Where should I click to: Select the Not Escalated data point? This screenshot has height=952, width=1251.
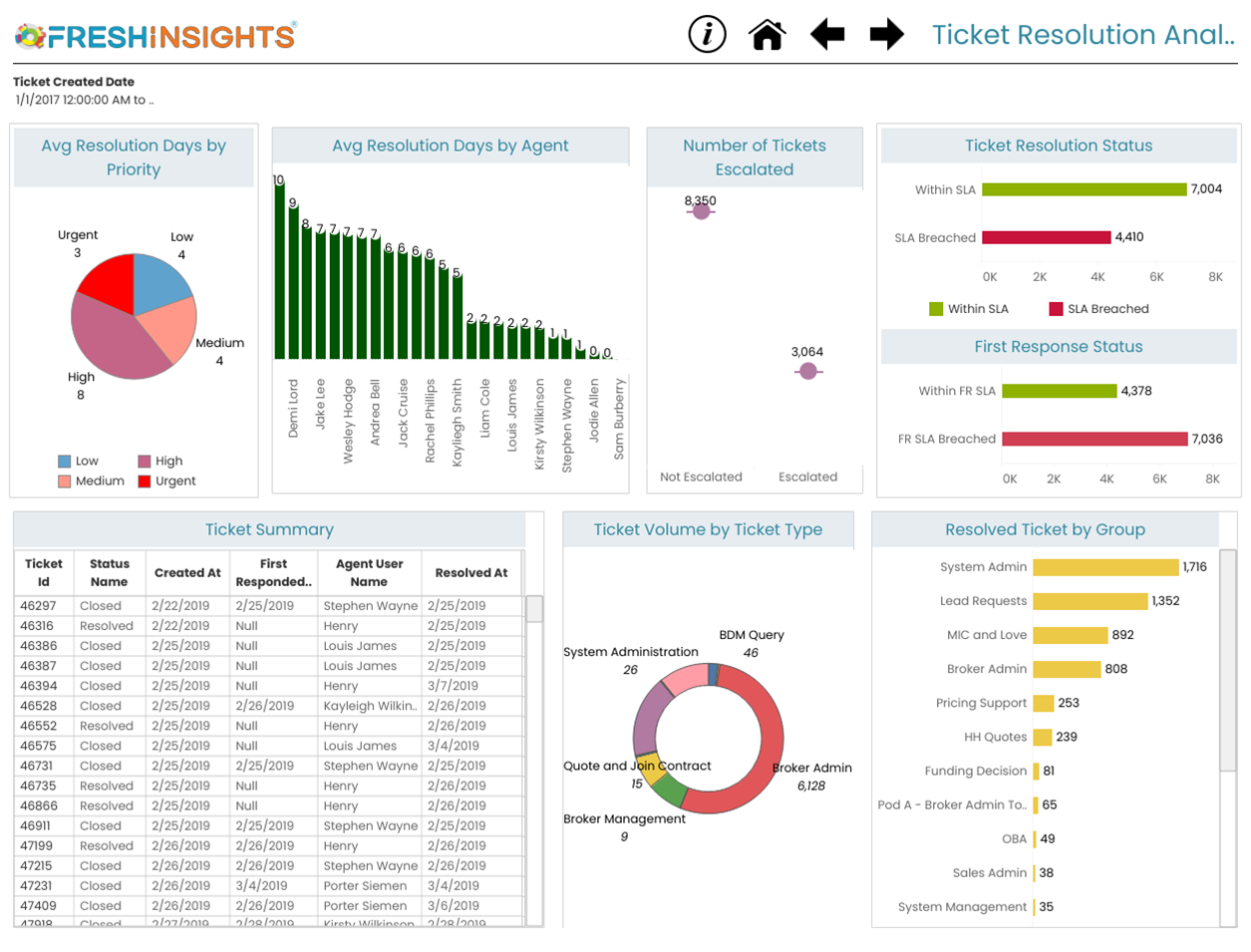(701, 210)
